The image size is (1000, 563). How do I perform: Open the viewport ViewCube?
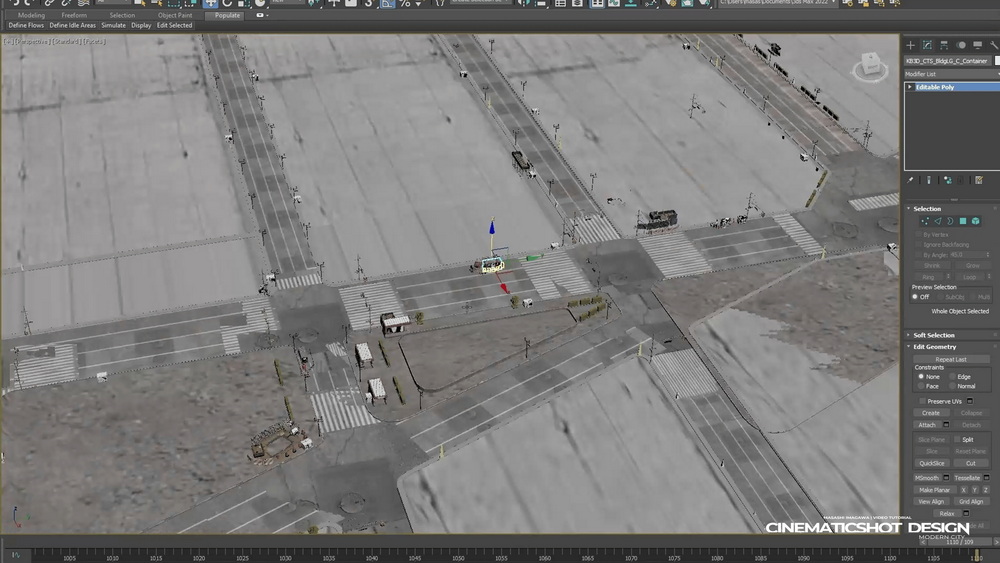click(871, 66)
